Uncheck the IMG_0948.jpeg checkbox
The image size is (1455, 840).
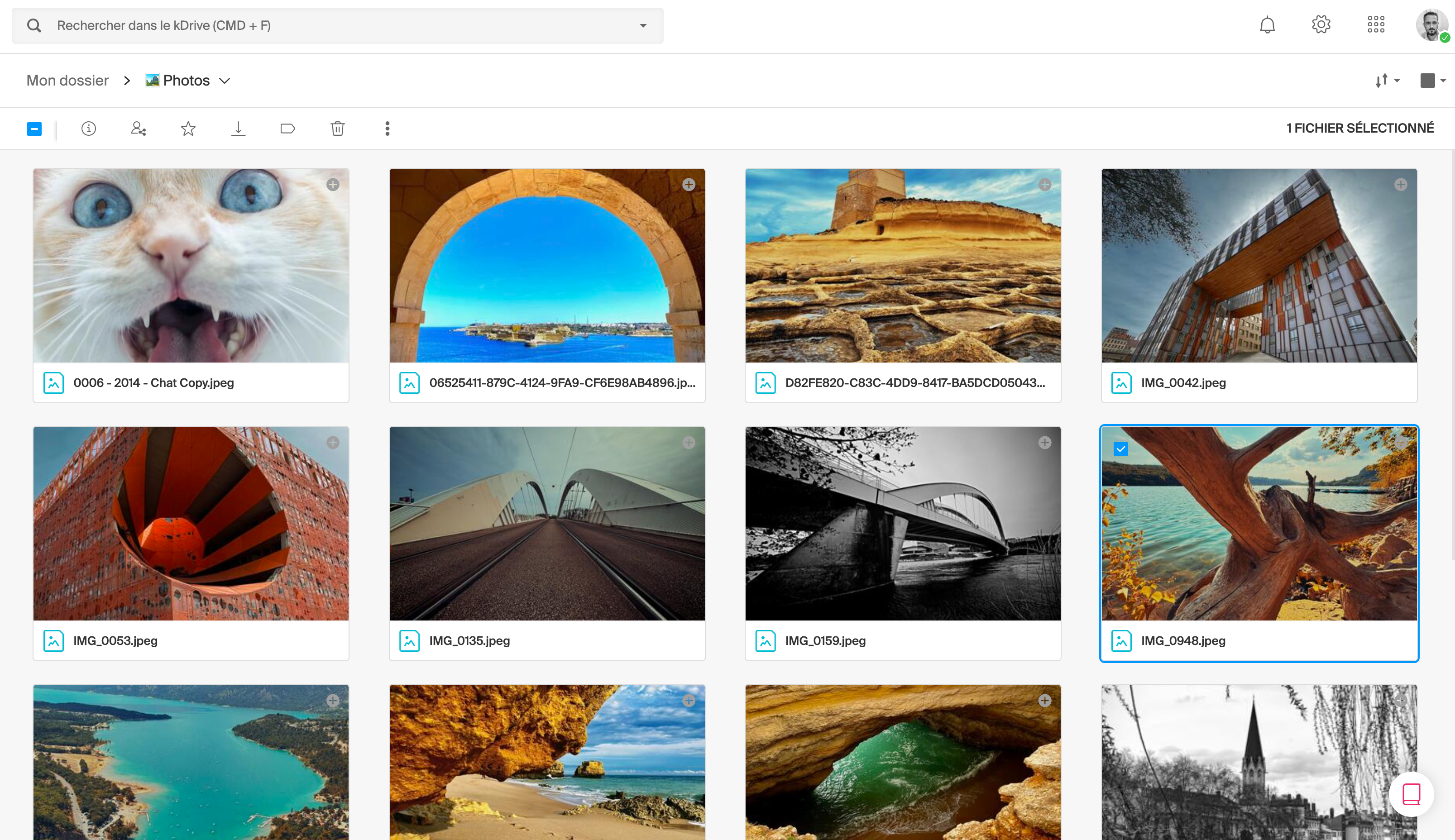1120,449
